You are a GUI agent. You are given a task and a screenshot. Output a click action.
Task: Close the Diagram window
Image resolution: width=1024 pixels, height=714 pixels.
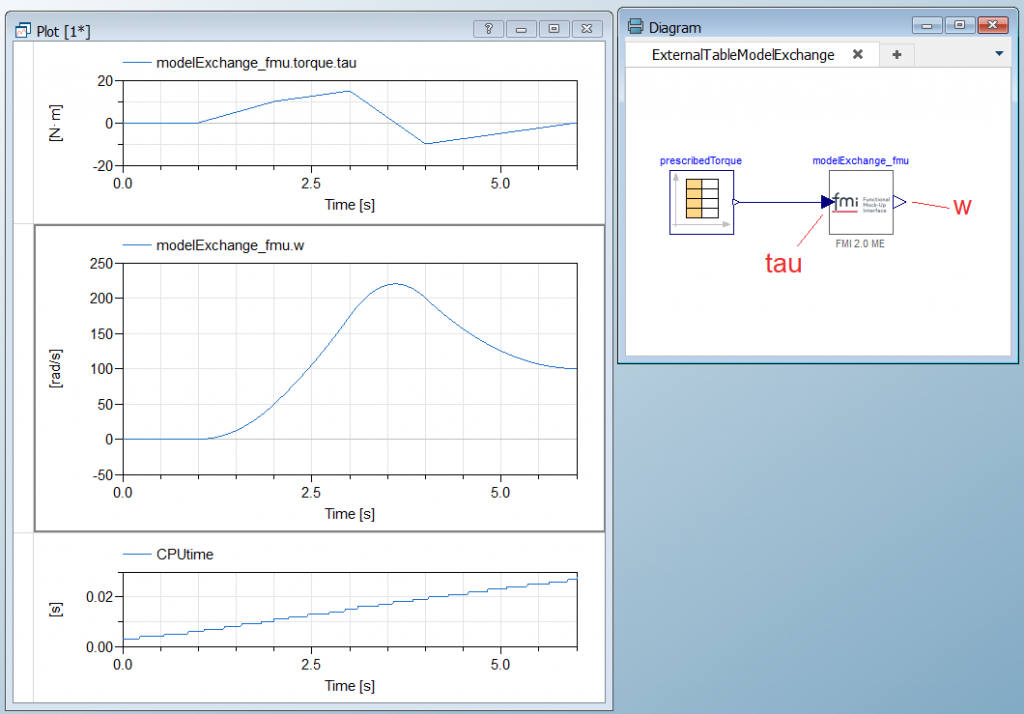[993, 25]
